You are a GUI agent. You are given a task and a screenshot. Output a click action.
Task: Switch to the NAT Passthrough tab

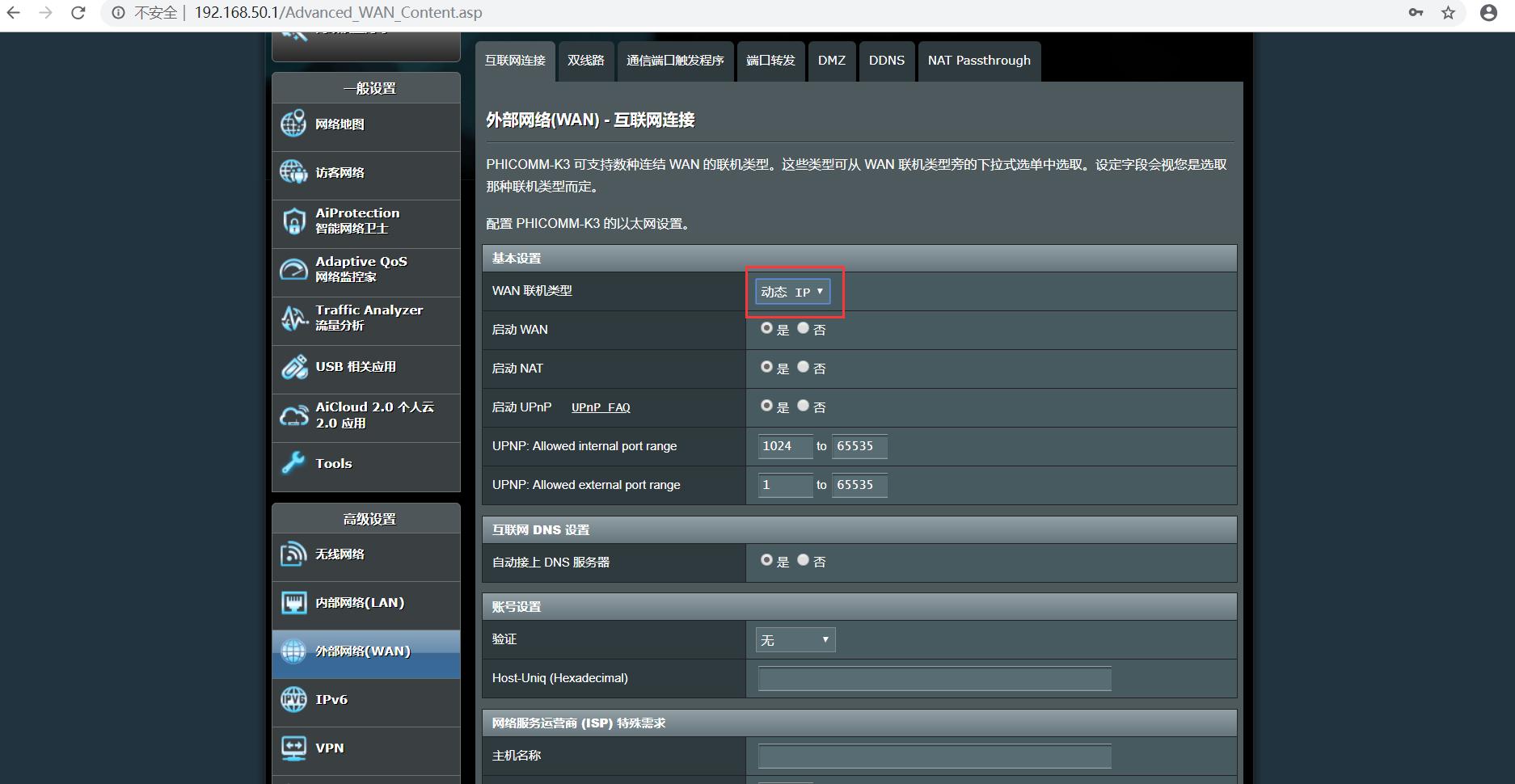(x=979, y=61)
